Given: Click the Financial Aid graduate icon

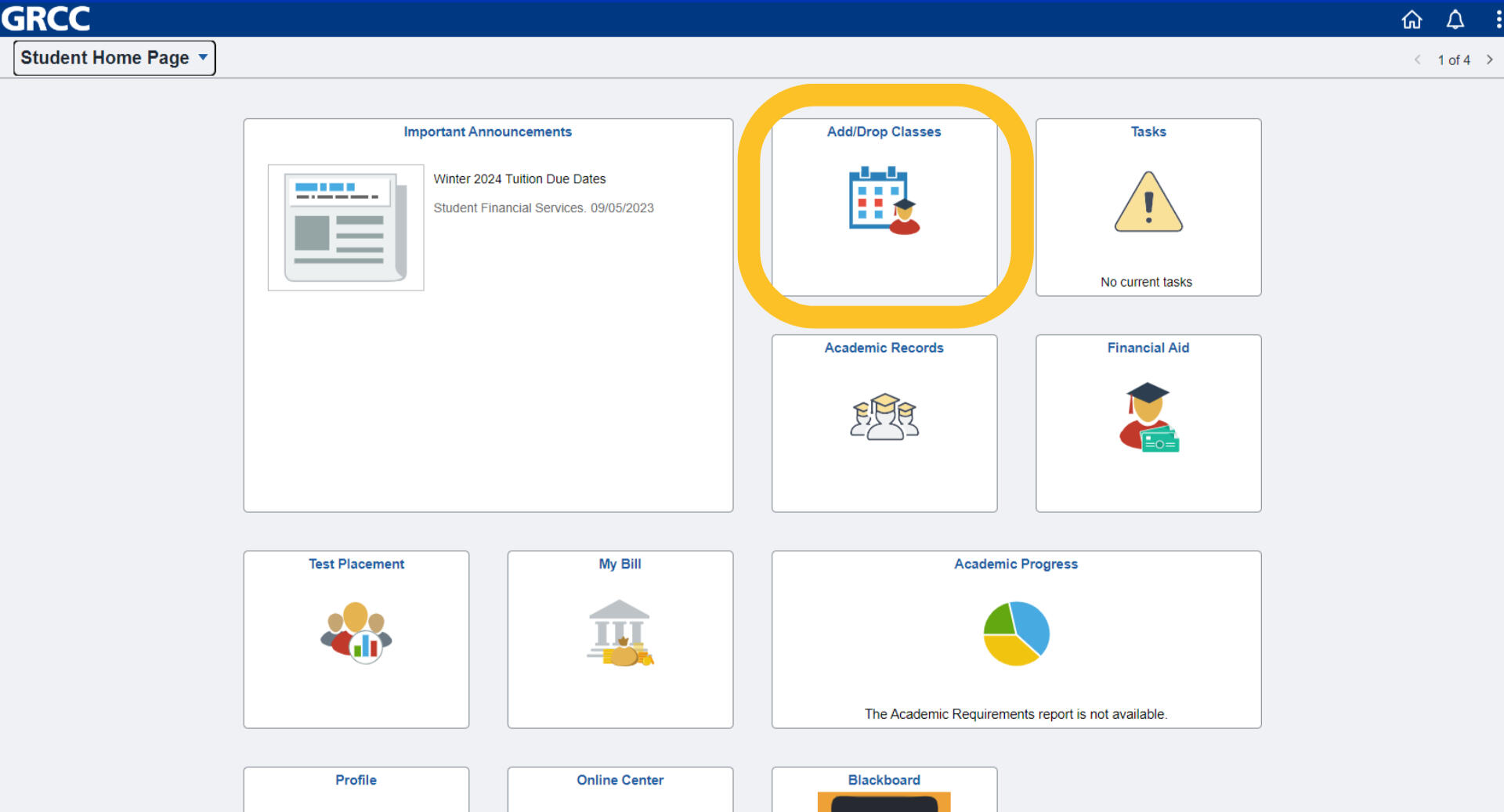Looking at the screenshot, I should coord(1148,417).
